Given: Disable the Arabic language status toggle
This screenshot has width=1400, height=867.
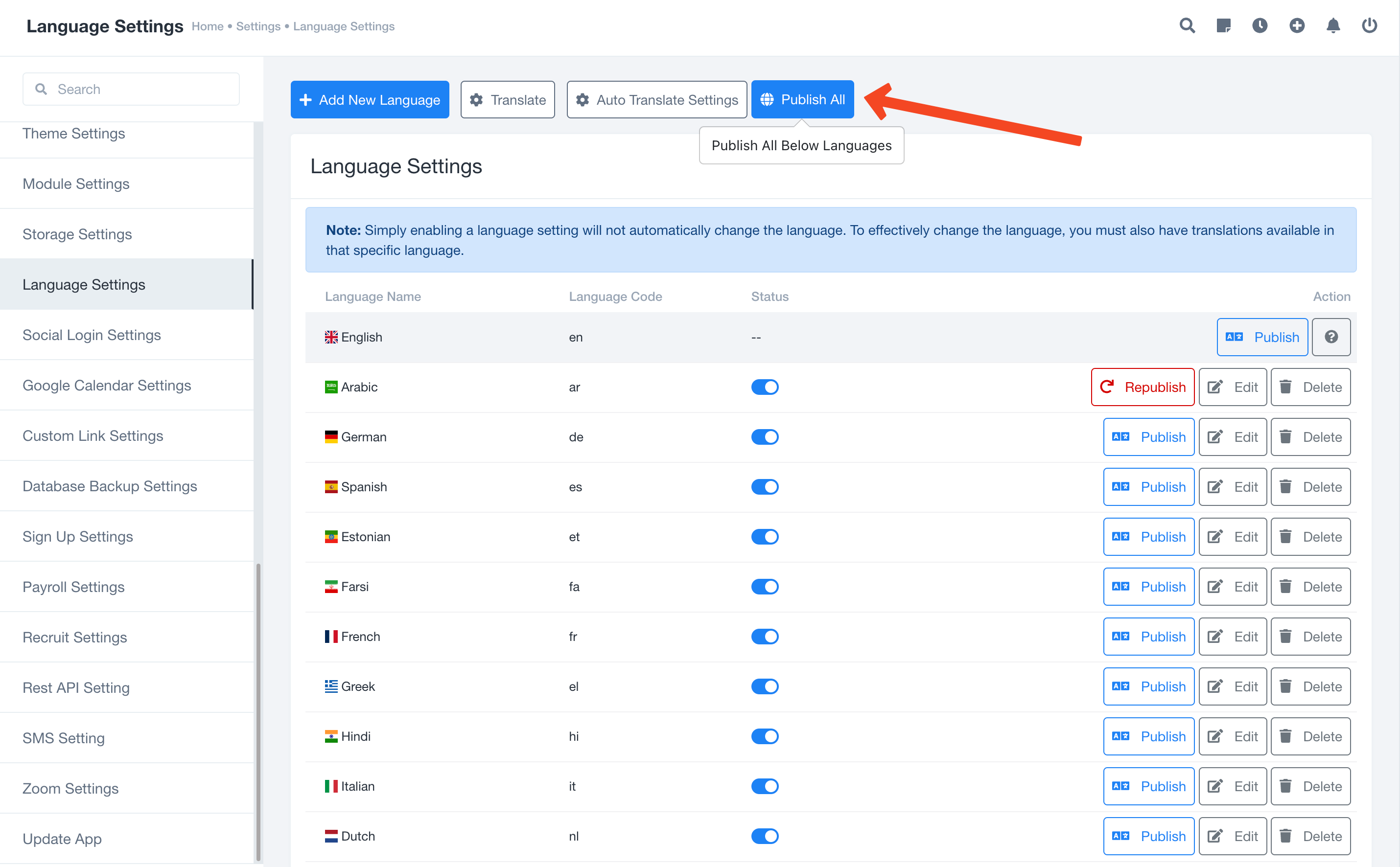Looking at the screenshot, I should [765, 387].
